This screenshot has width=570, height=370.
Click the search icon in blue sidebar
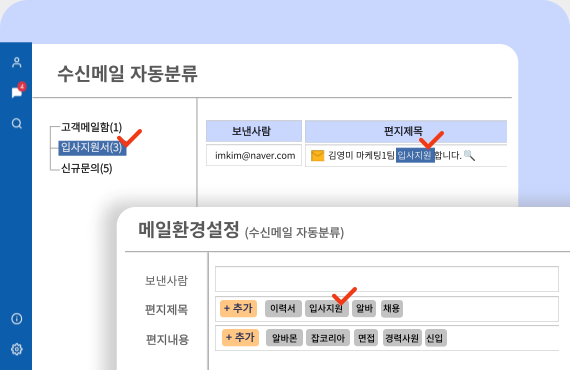[x=17, y=124]
